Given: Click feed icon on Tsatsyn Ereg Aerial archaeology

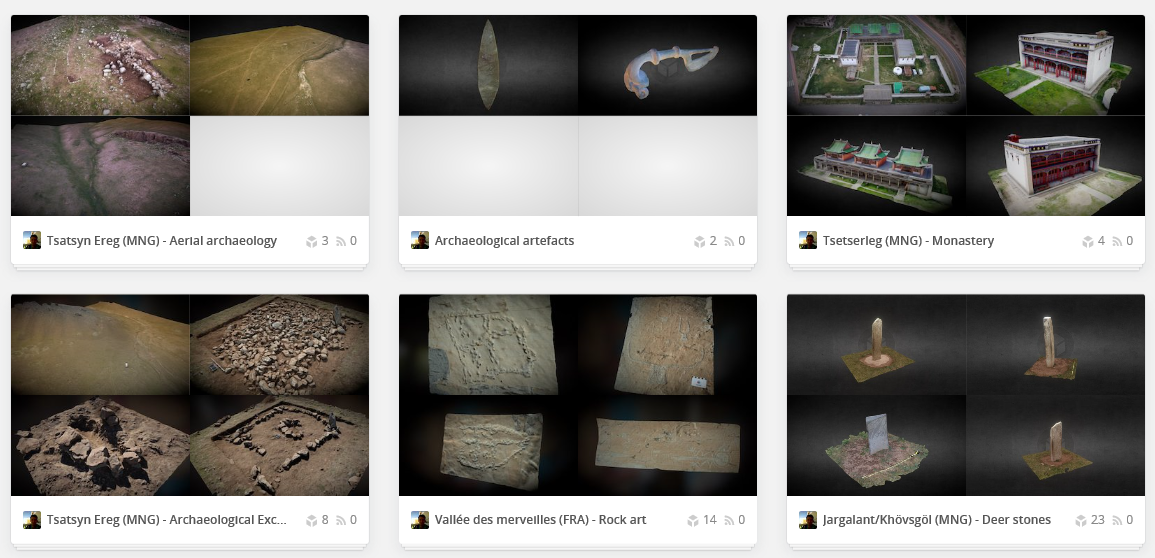Looking at the screenshot, I should (x=341, y=241).
